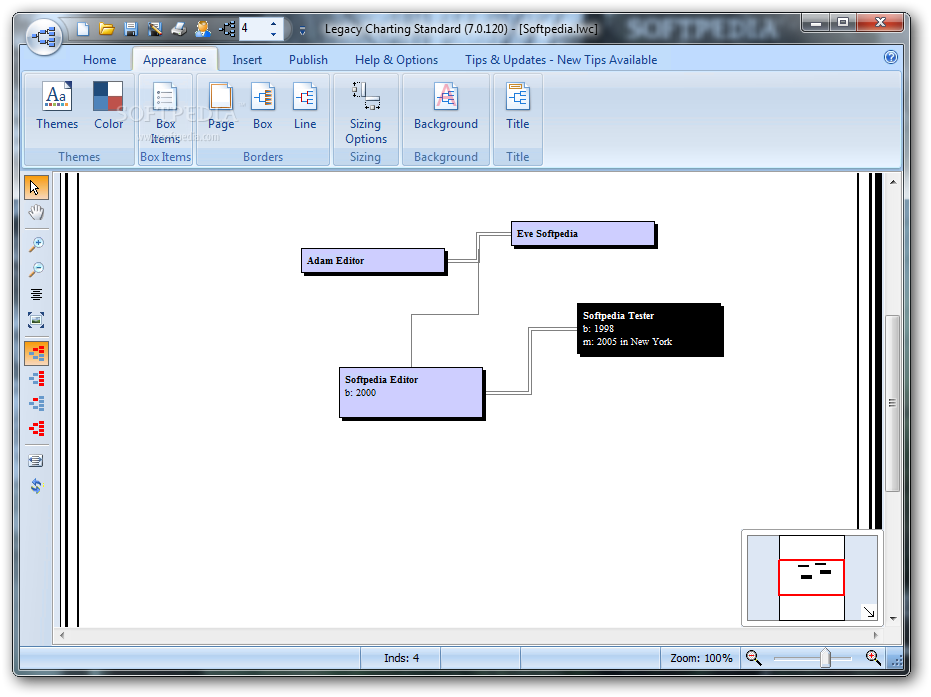Screen dimensions: 931x697
Task: Open the Publish tab
Action: pos(308,60)
